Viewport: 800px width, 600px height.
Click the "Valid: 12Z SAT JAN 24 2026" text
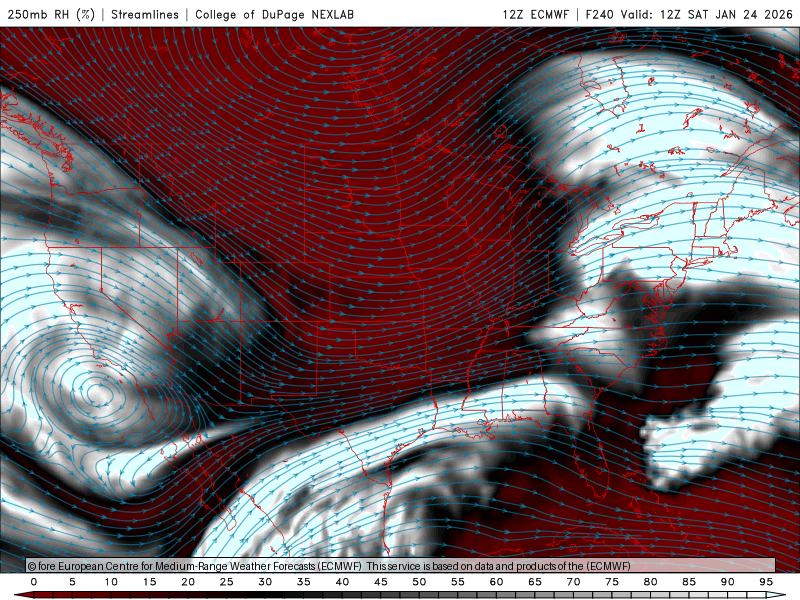click(707, 15)
